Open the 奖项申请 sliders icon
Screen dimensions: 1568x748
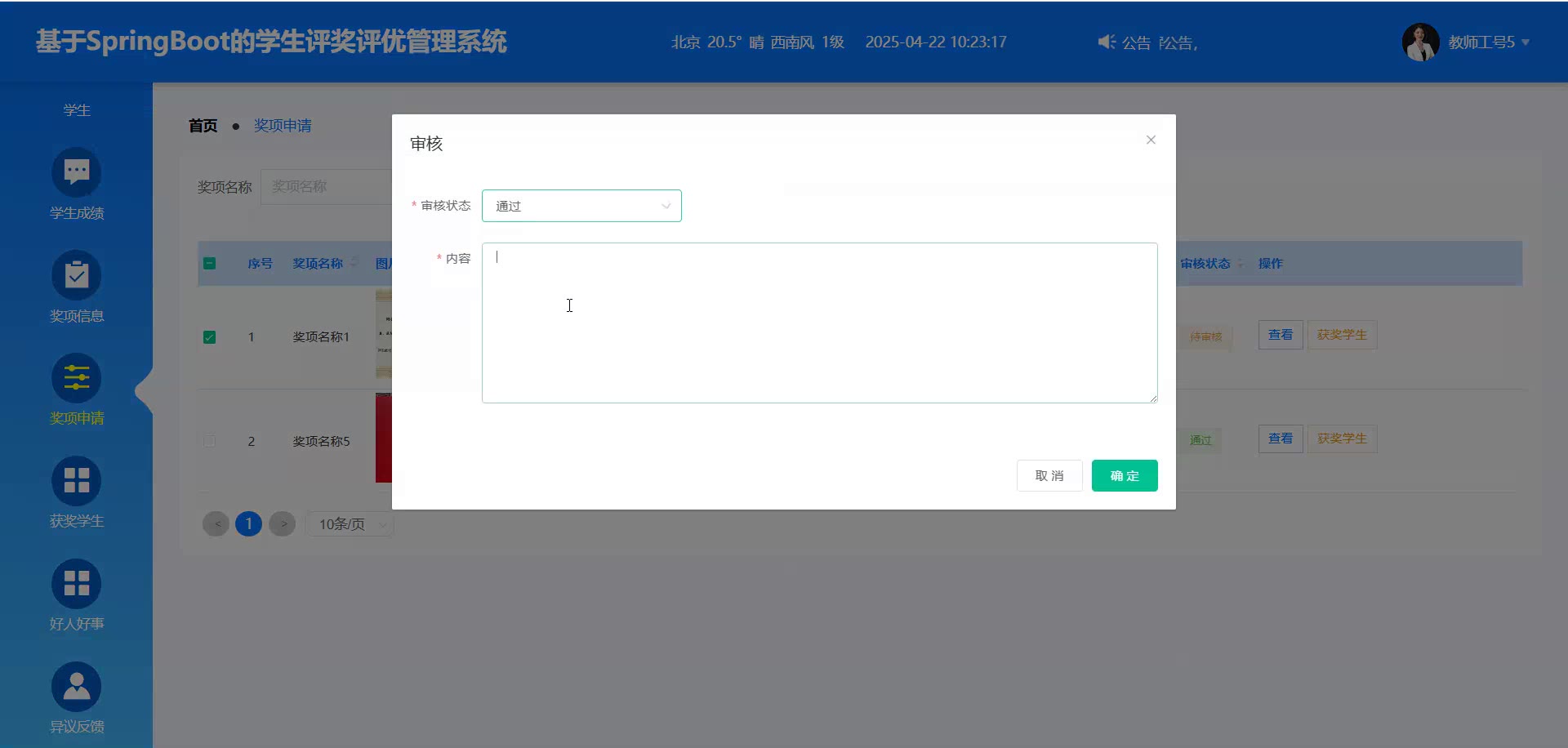point(77,378)
